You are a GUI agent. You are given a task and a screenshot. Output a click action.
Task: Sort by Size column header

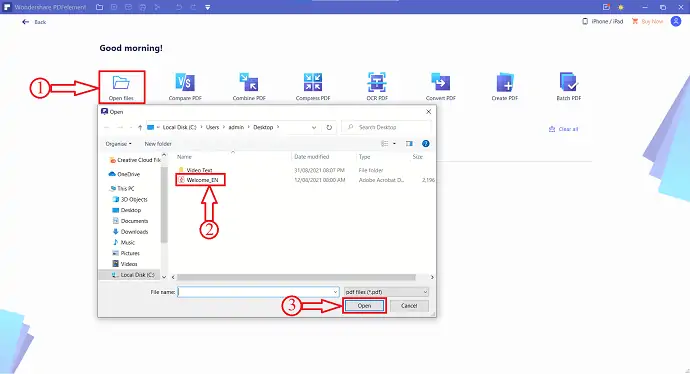(x=418, y=157)
